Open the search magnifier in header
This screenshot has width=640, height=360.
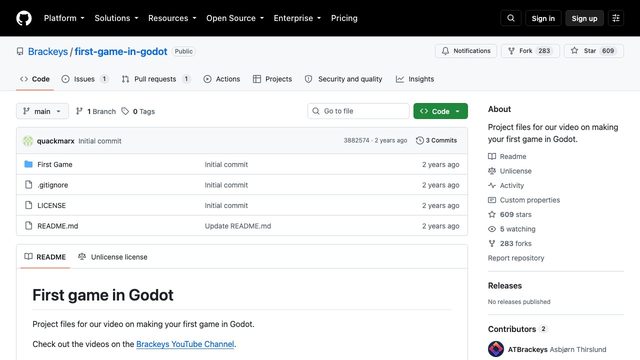coord(511,18)
